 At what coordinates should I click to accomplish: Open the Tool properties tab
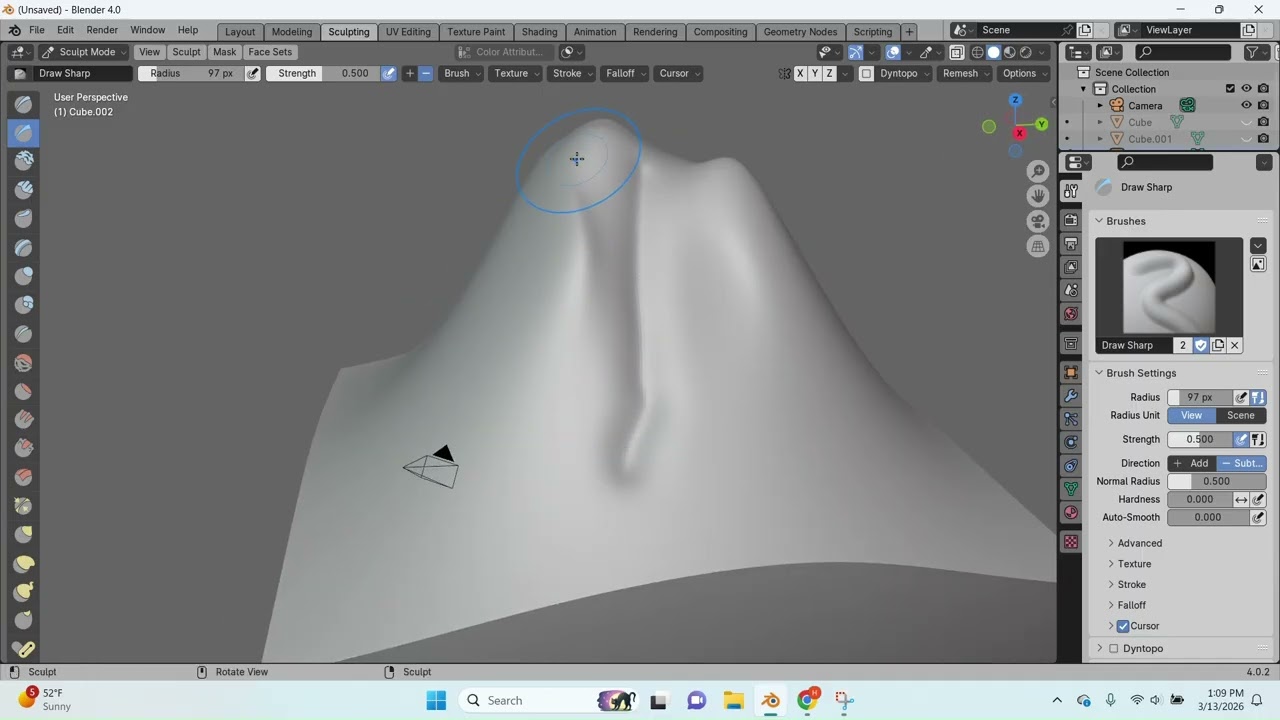click(1071, 190)
